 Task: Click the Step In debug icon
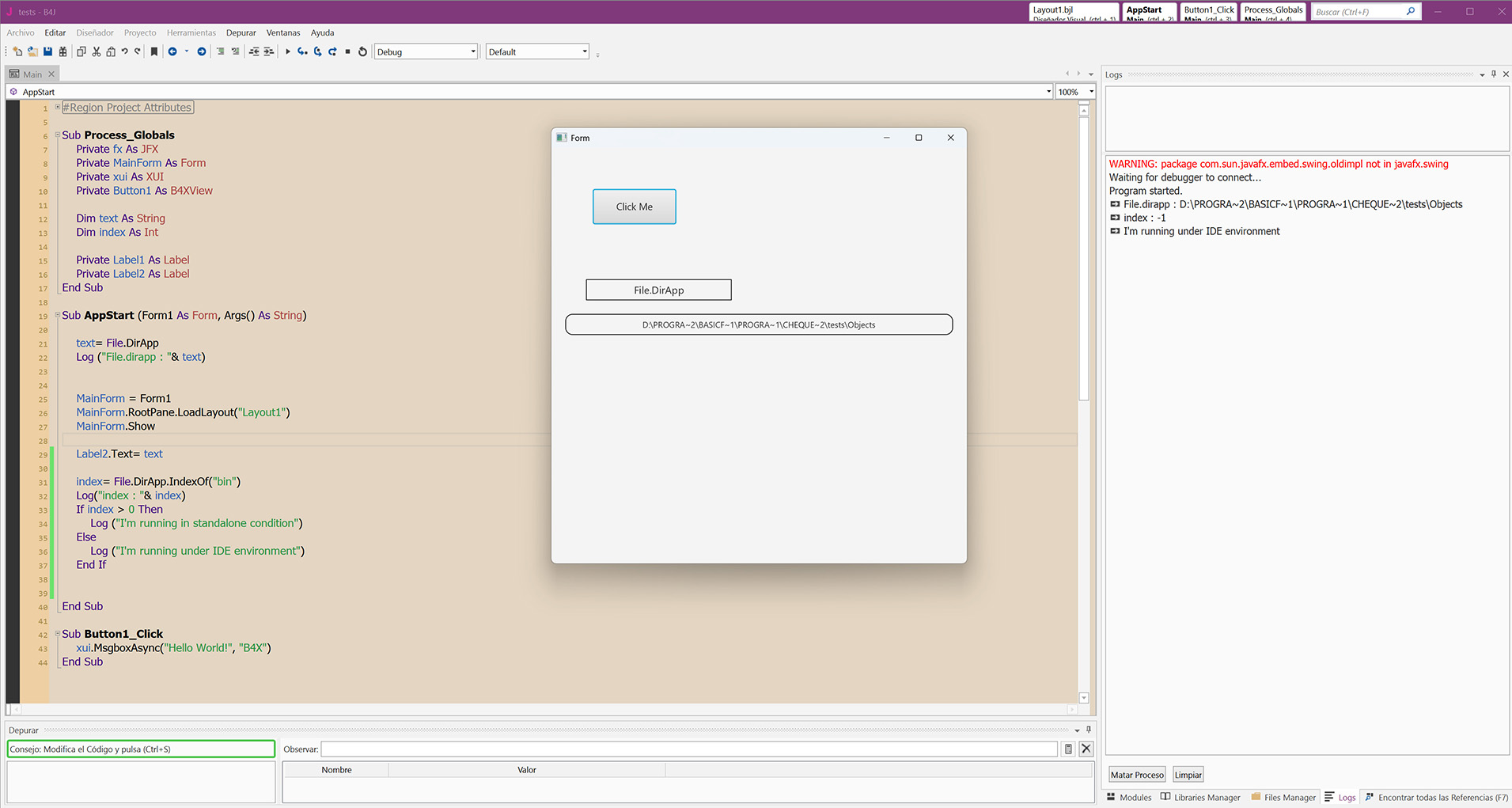tap(302, 51)
